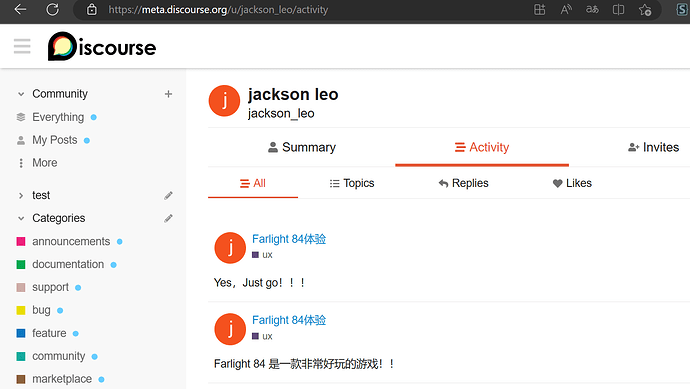This screenshot has height=389, width=690.
Task: Select the Activity tab
Action: [x=482, y=147]
